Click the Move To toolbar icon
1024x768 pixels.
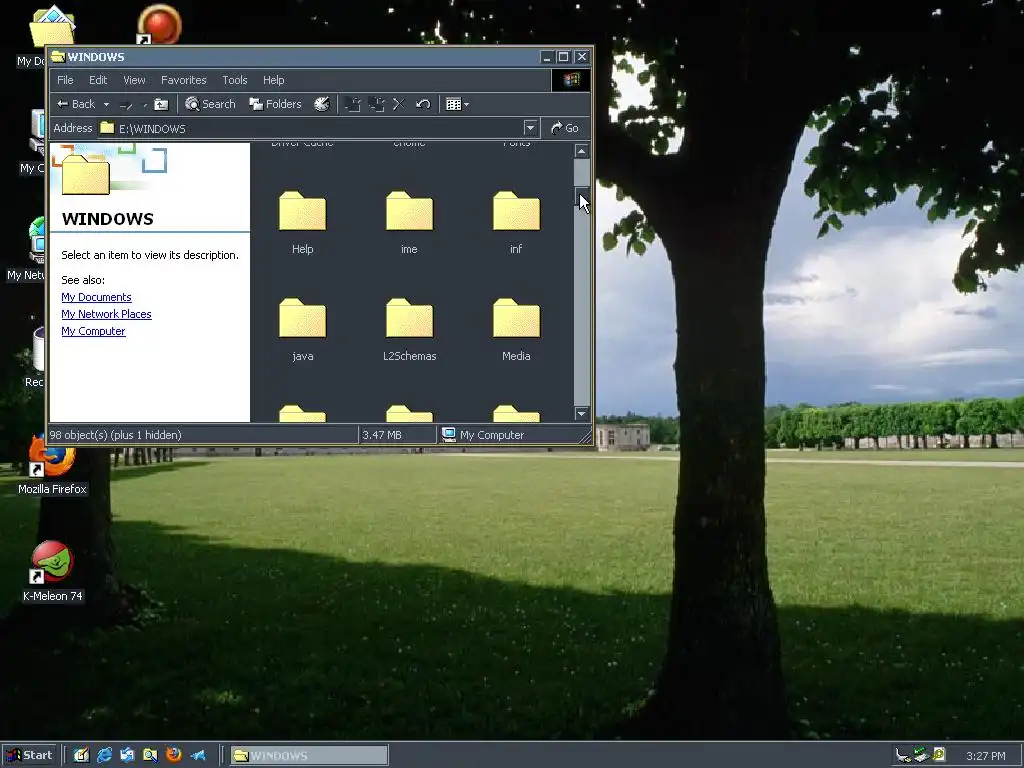pyautogui.click(x=353, y=104)
